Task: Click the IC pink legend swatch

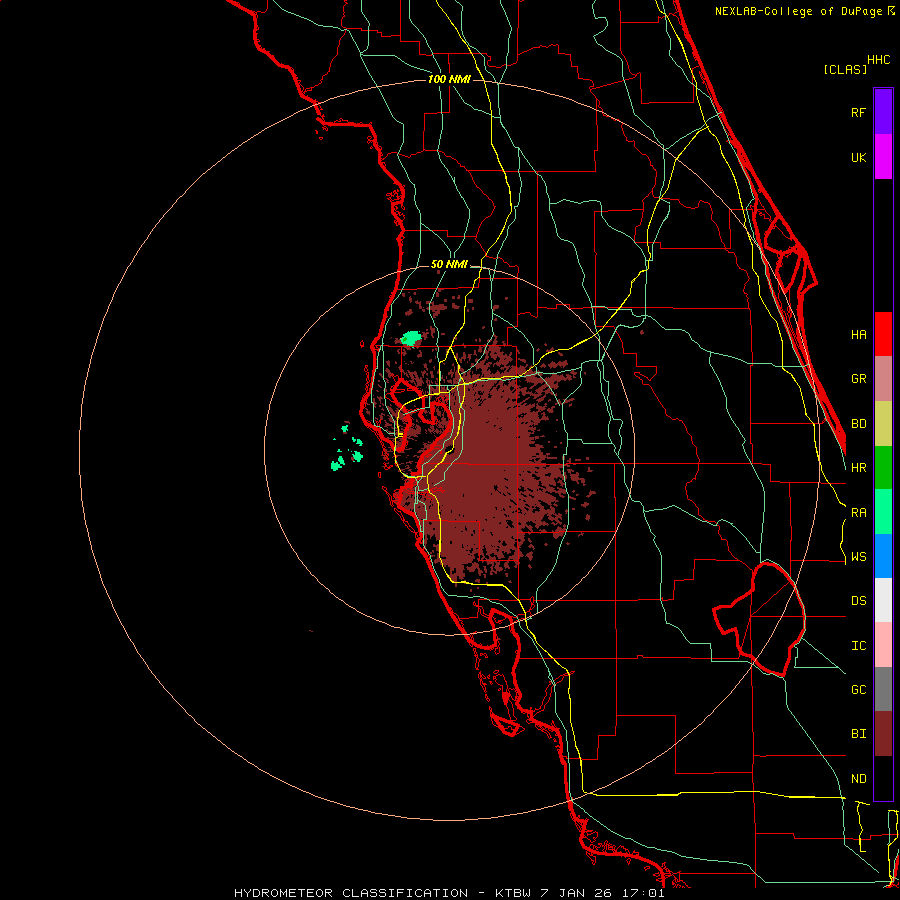Action: [x=883, y=645]
